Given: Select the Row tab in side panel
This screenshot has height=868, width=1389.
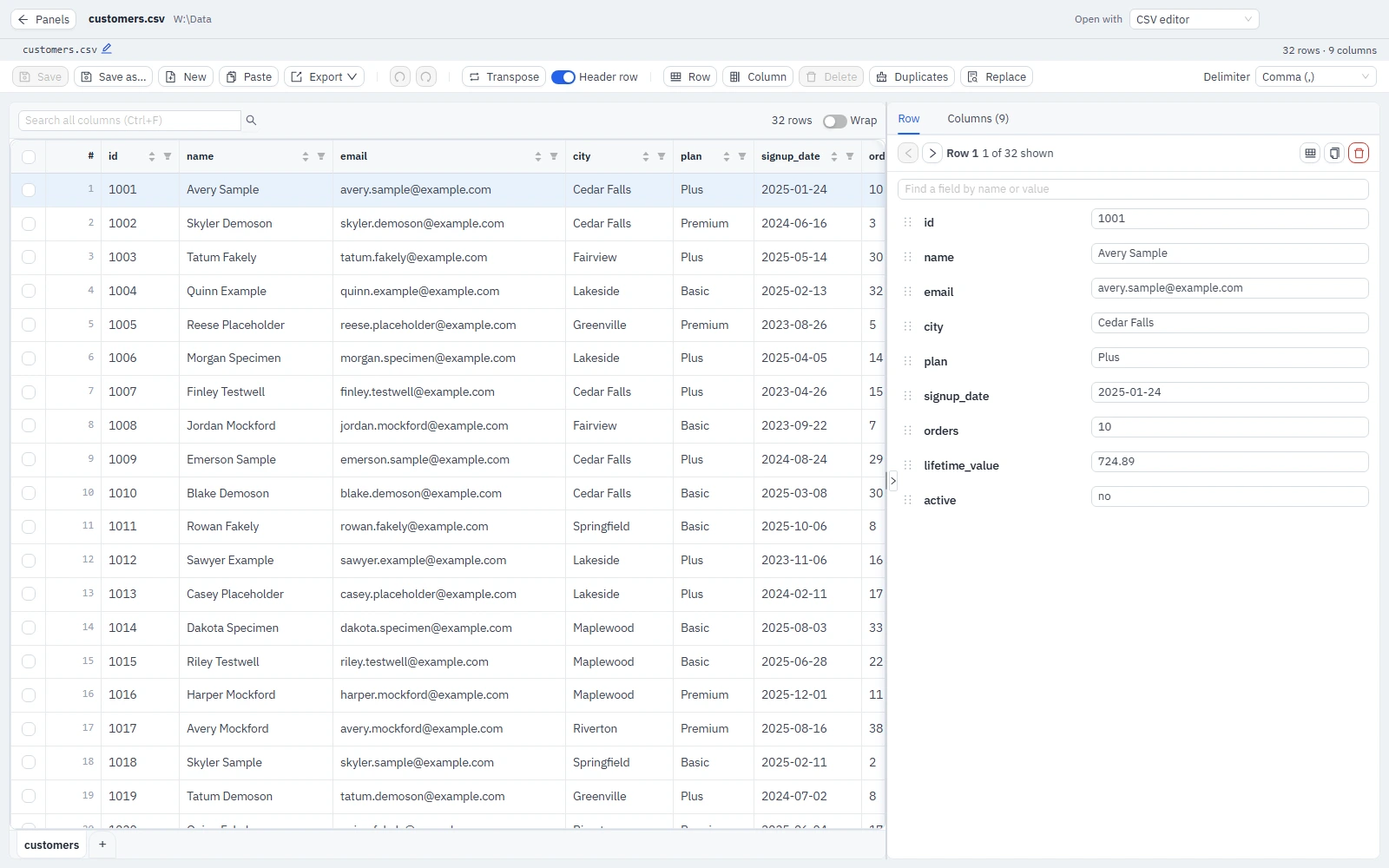Looking at the screenshot, I should click(909, 119).
